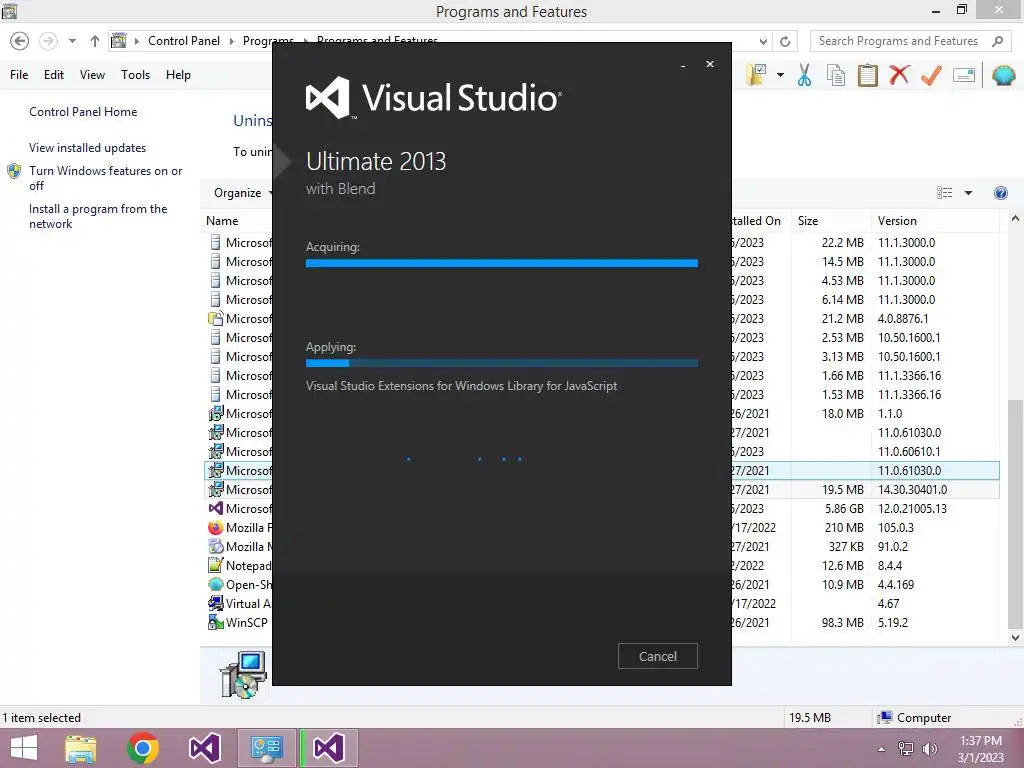This screenshot has width=1024, height=768.
Task: Open the Tools menu
Action: 135,75
